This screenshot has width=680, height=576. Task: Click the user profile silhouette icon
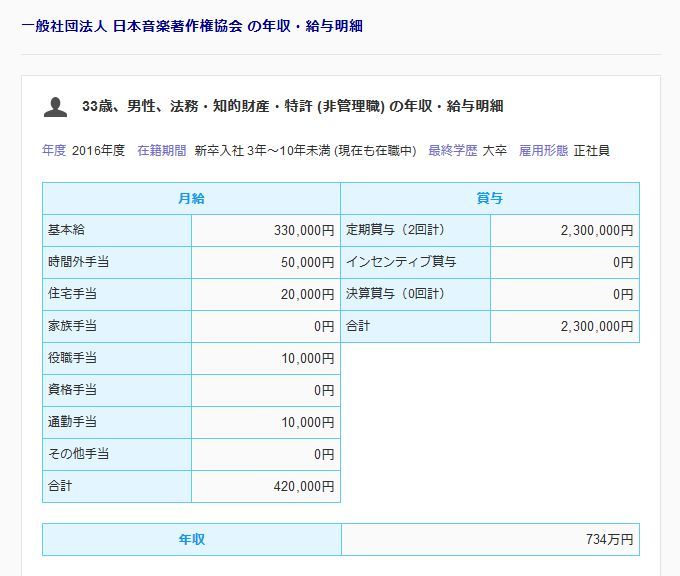click(55, 106)
